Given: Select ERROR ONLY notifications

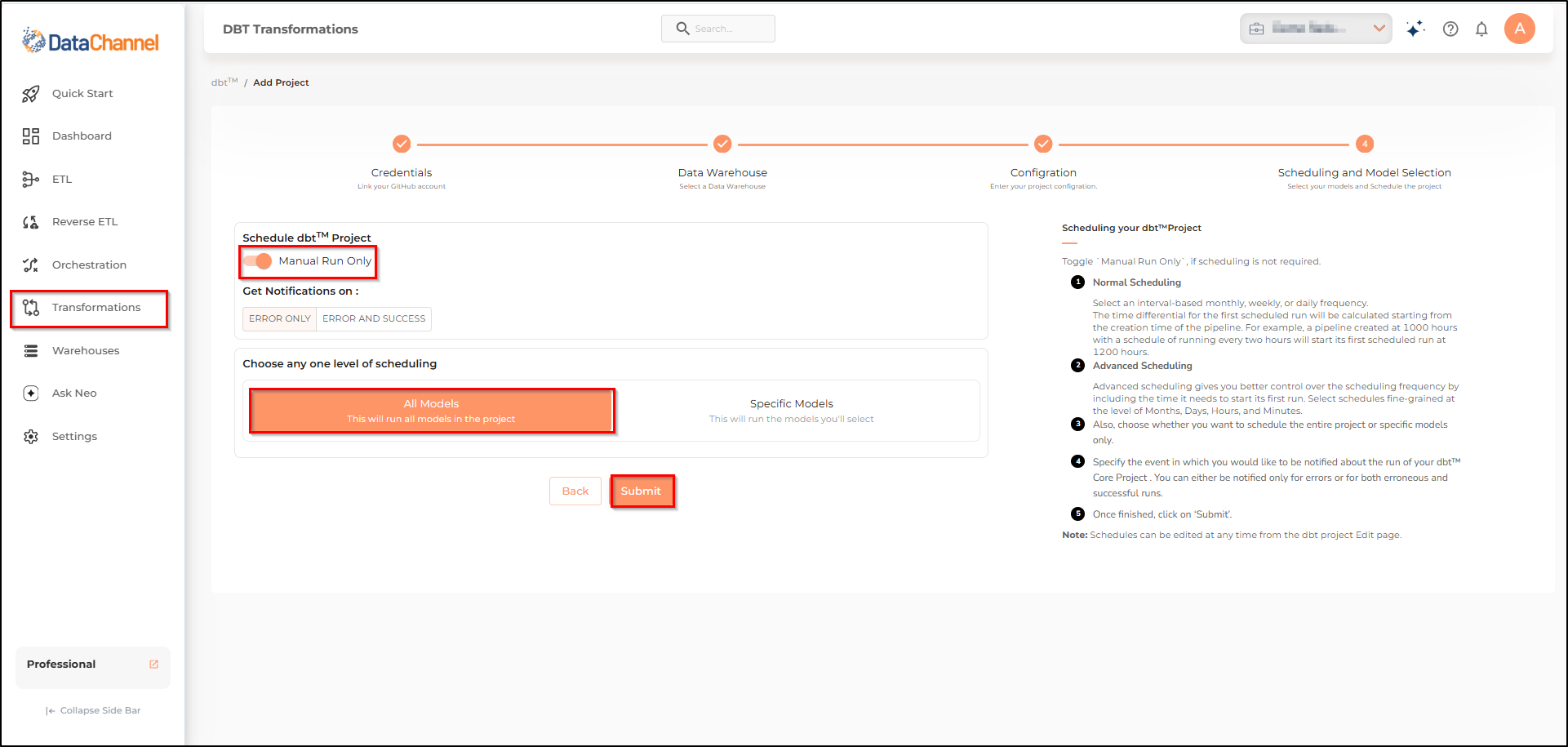Looking at the screenshot, I should pos(280,319).
